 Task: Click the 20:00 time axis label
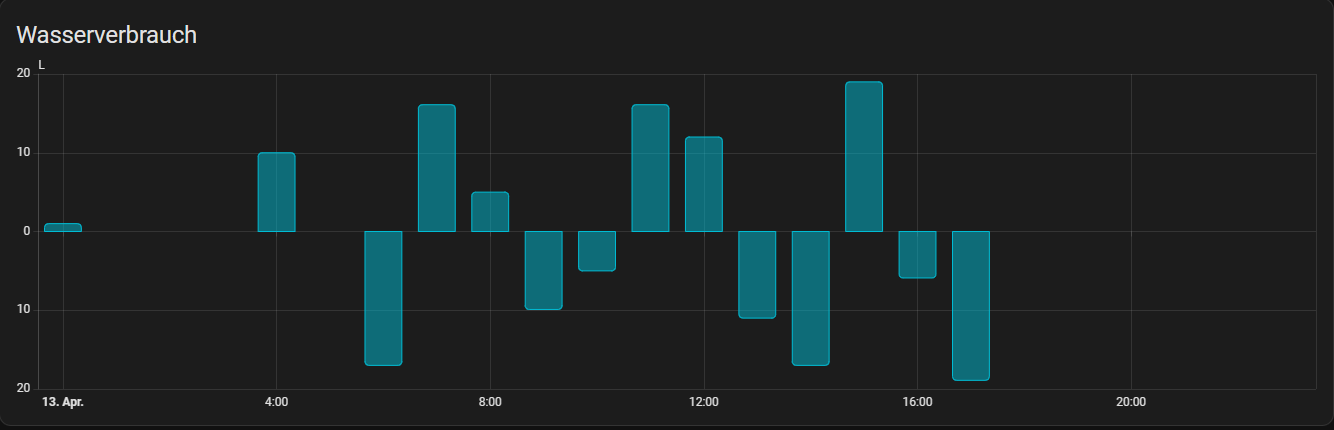tap(1131, 402)
